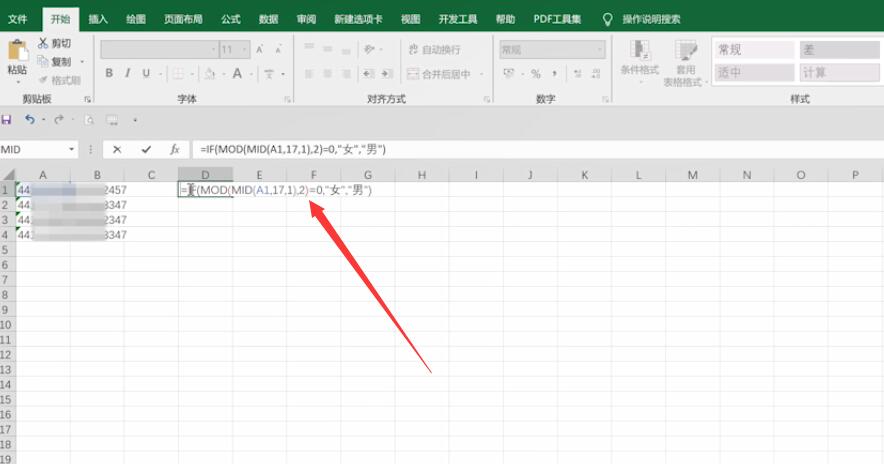Click the Redo arrow icon
The image size is (884, 464).
[x=59, y=120]
